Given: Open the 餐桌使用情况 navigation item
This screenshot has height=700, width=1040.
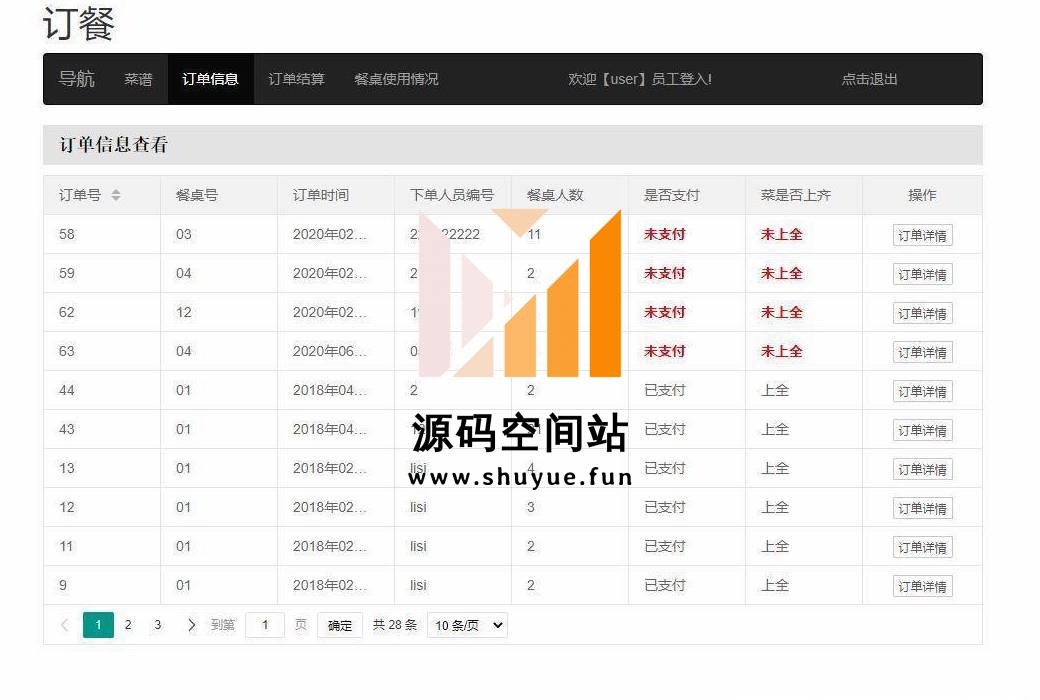Looking at the screenshot, I should [x=396, y=79].
